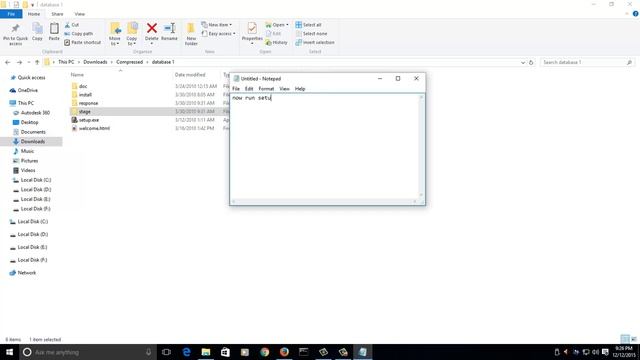Go back with the Back arrow
Screen dimensions: 640x360
[7, 62]
